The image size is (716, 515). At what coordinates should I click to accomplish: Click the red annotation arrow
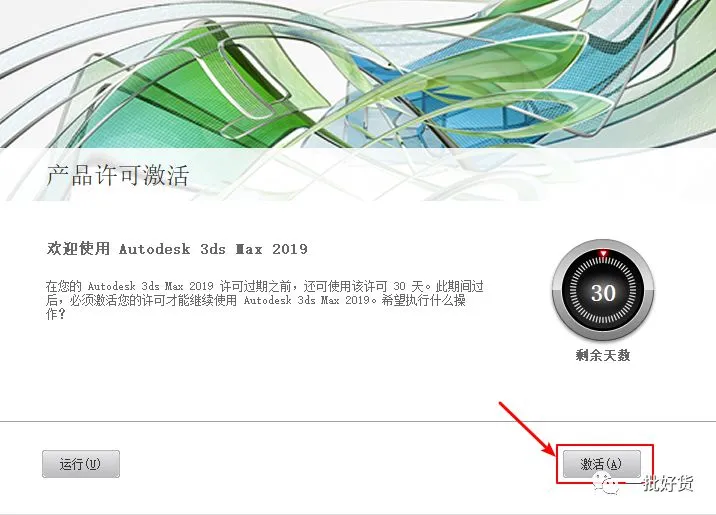(526, 429)
